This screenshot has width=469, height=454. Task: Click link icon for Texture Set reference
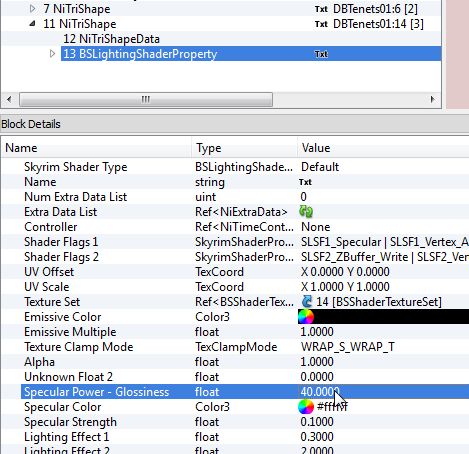pos(307,302)
